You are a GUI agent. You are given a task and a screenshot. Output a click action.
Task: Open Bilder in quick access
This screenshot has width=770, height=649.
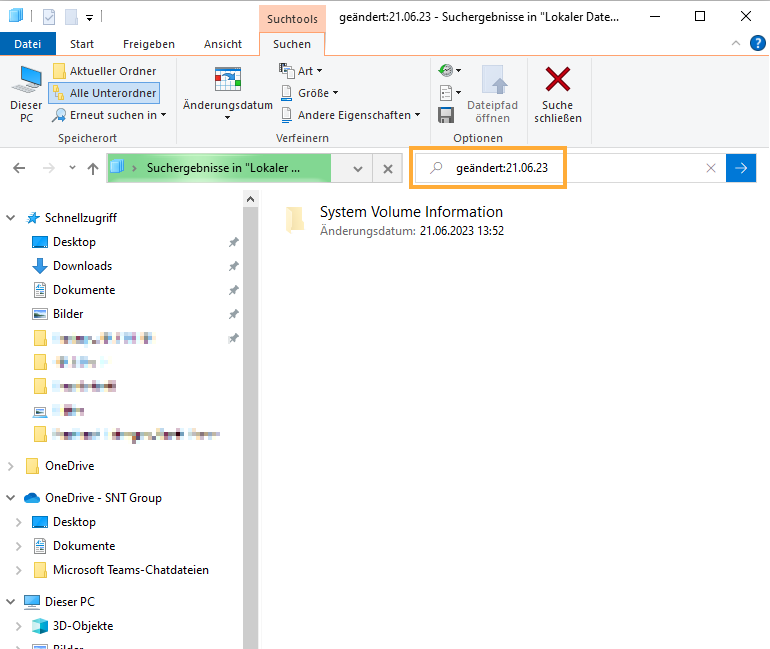click(x=68, y=314)
